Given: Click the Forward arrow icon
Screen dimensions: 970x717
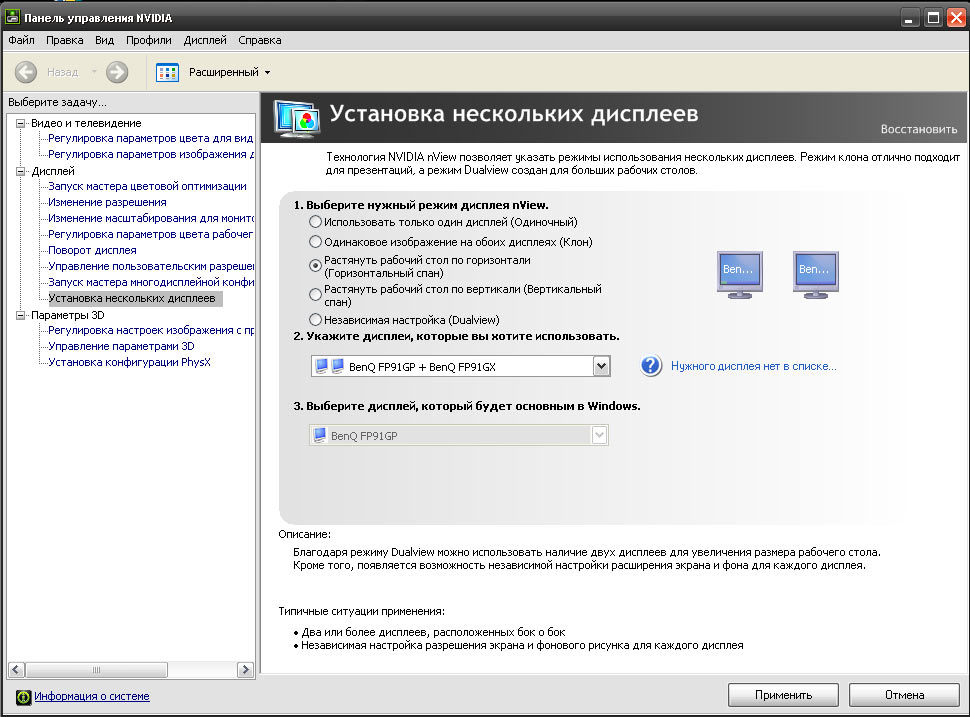Looking at the screenshot, I should (x=117, y=72).
